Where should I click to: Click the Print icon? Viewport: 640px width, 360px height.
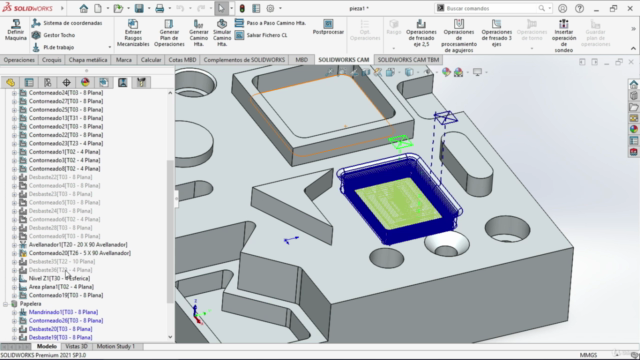pyautogui.click(x=160, y=8)
